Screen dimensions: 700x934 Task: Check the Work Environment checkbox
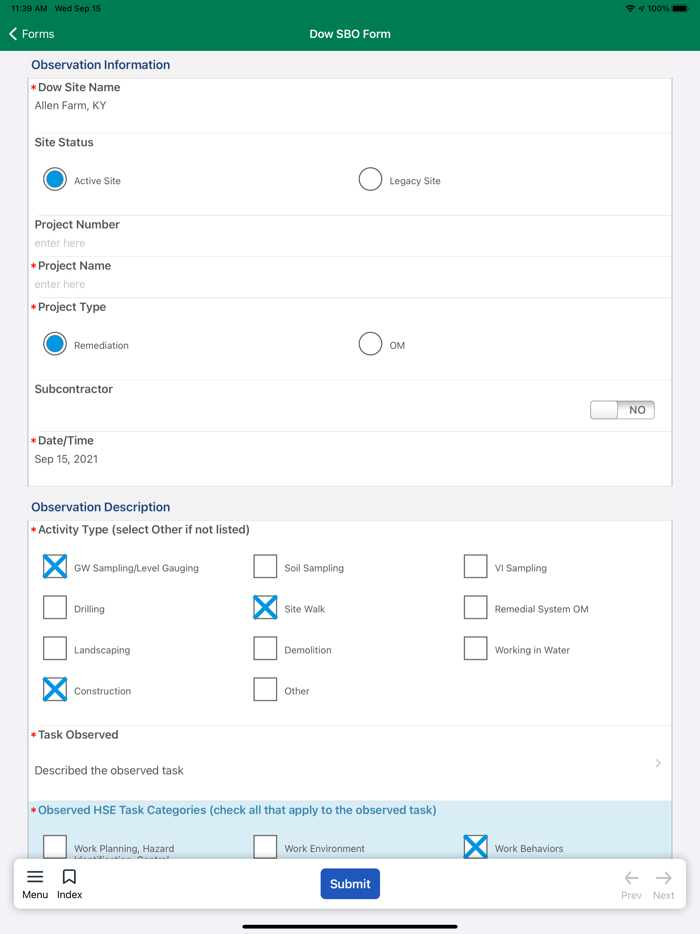(x=265, y=847)
